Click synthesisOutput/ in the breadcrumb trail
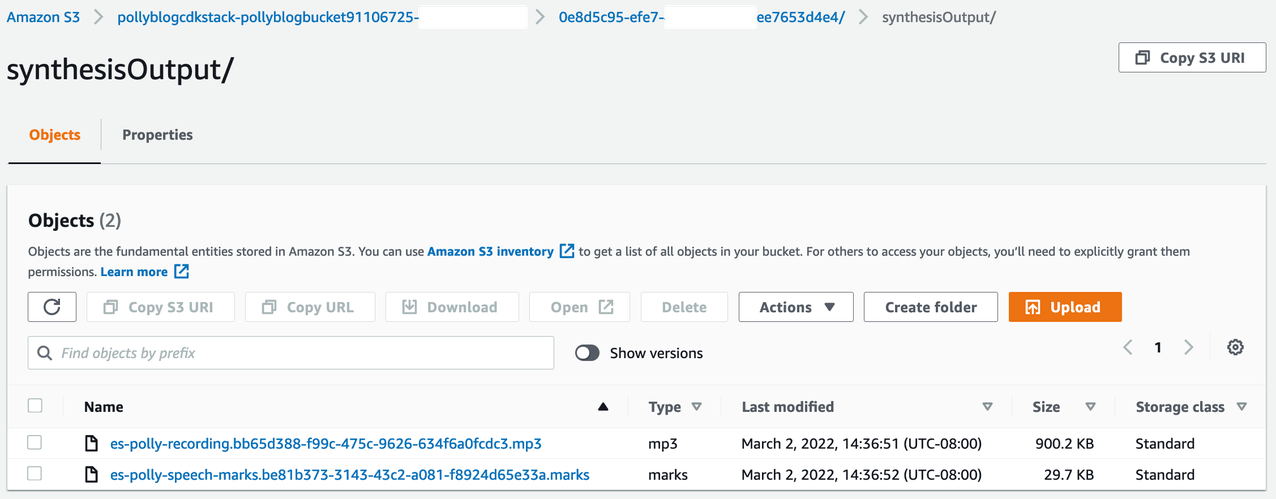 point(938,18)
